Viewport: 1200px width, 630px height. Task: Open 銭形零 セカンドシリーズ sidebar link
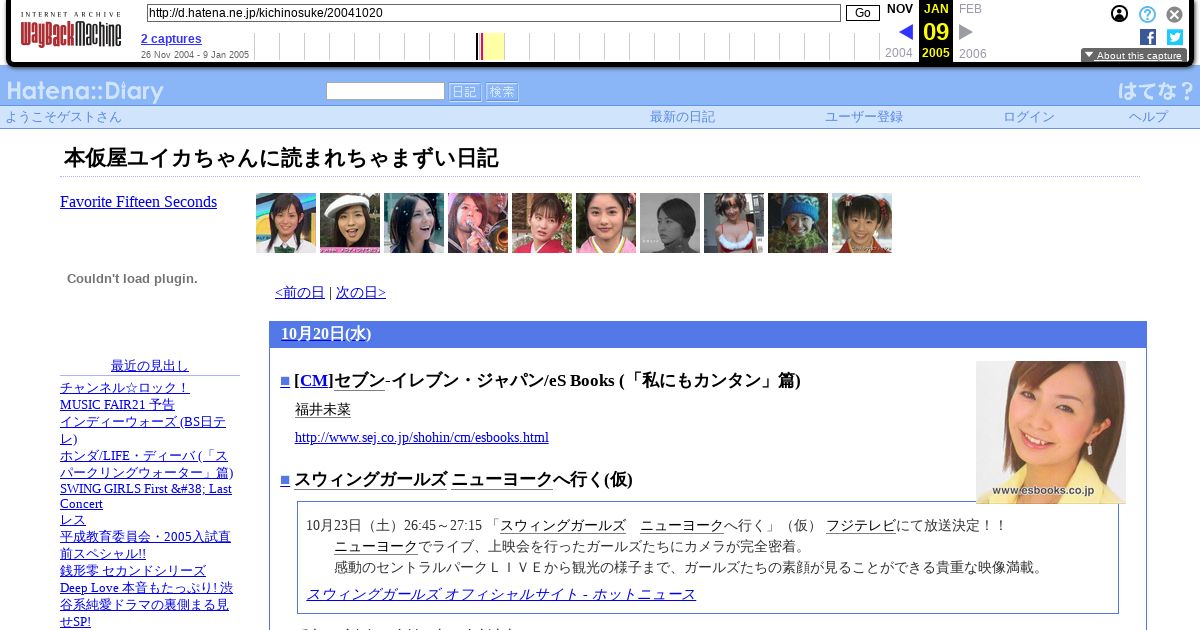point(133,571)
